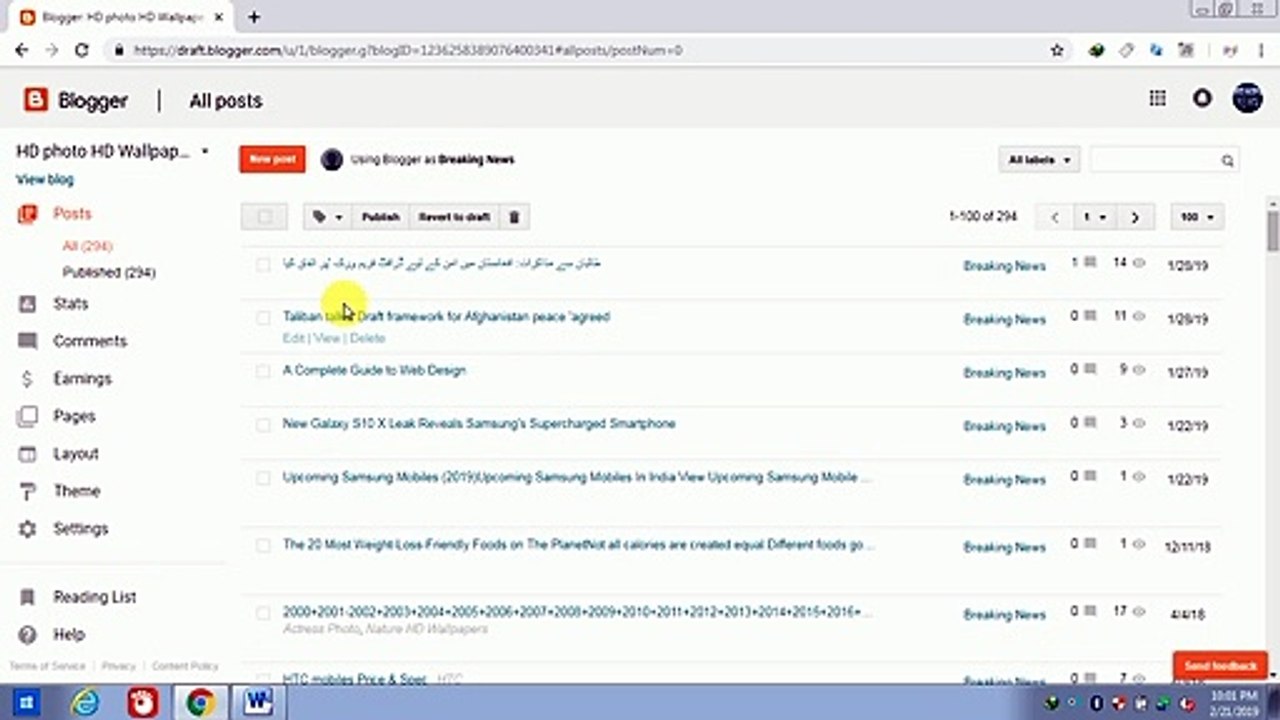Open the account avatar menu

1247,98
